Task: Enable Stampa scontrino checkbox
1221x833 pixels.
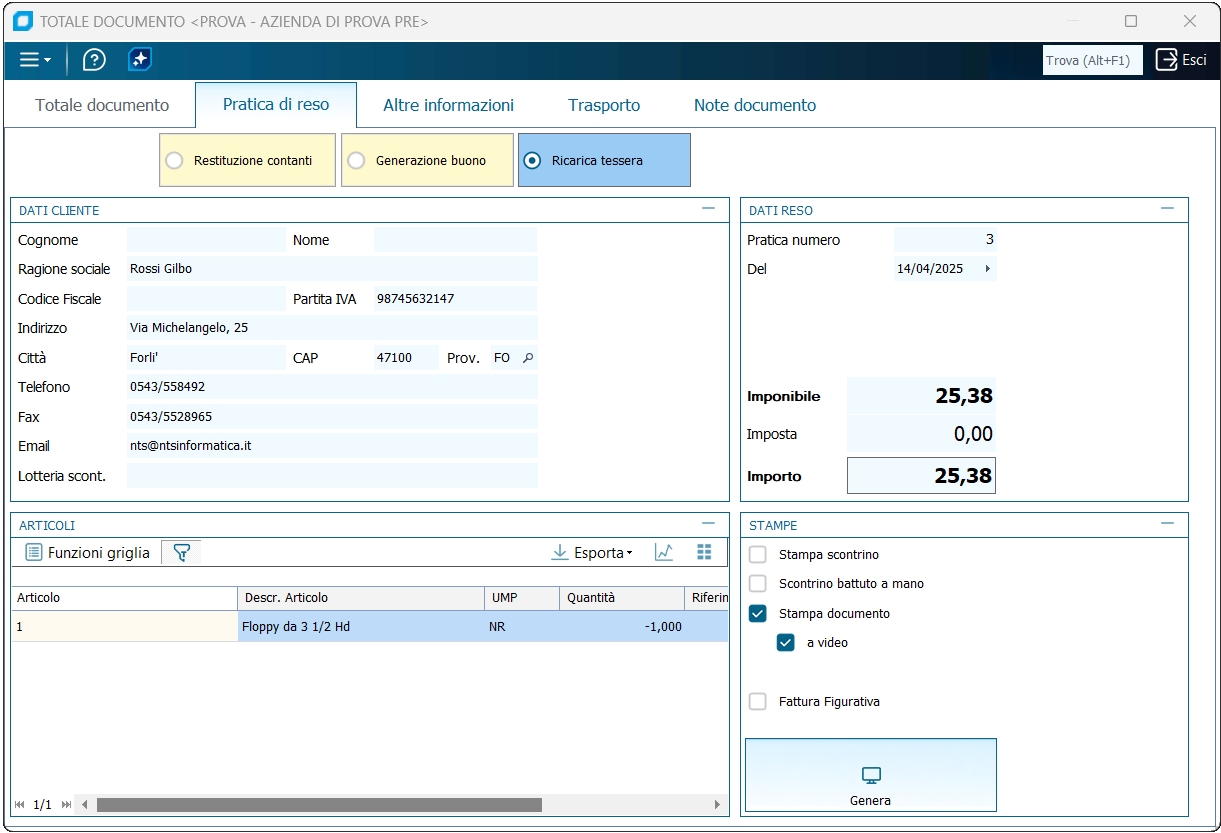Action: [x=758, y=555]
